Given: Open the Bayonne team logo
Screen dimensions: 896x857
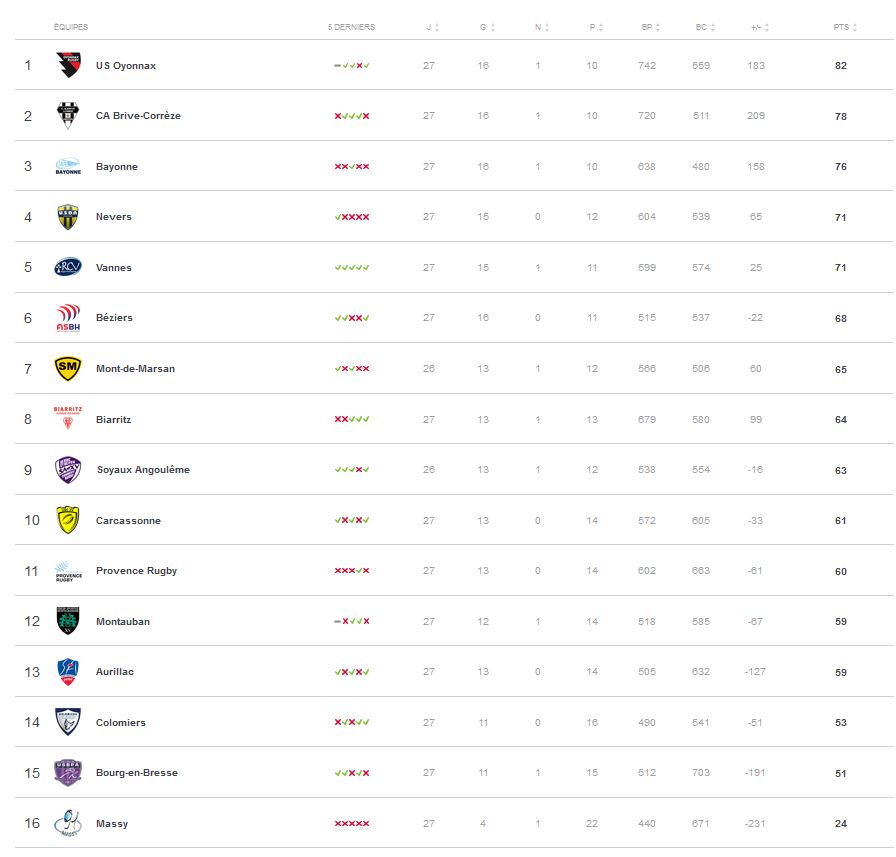Looking at the screenshot, I should [x=68, y=166].
